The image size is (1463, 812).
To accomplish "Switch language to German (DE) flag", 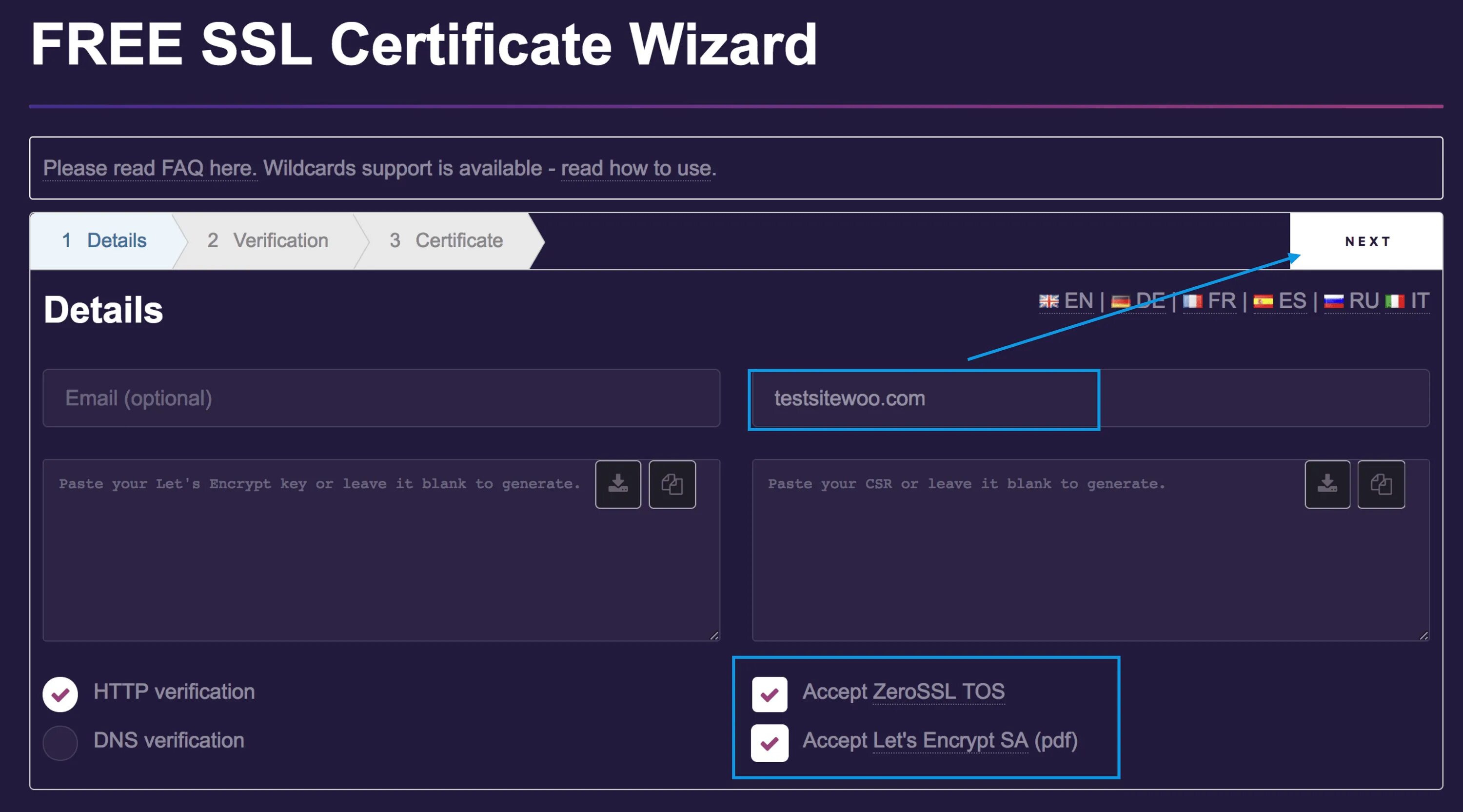I will [1121, 301].
